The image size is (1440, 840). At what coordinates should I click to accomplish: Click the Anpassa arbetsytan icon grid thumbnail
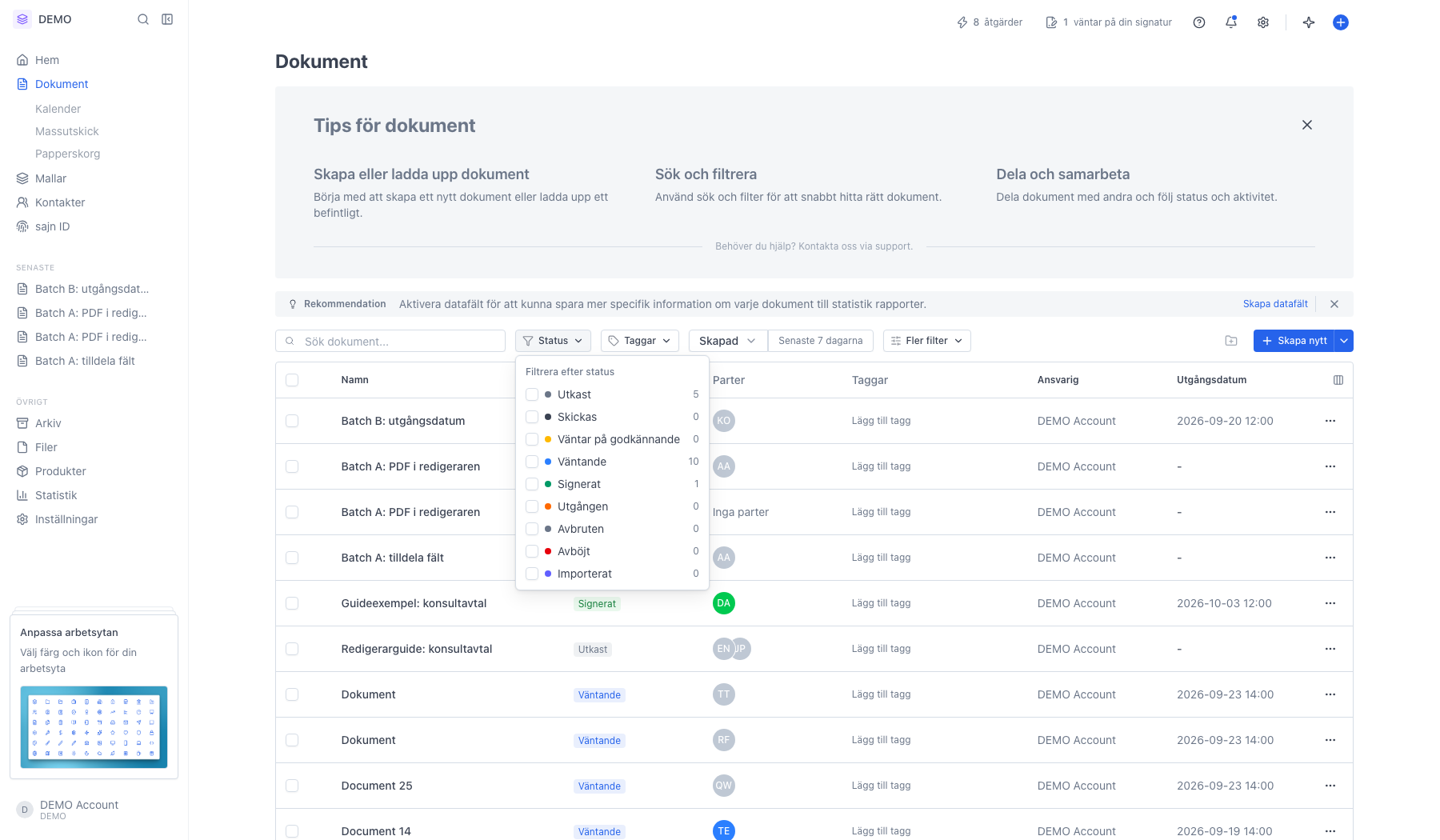94,726
